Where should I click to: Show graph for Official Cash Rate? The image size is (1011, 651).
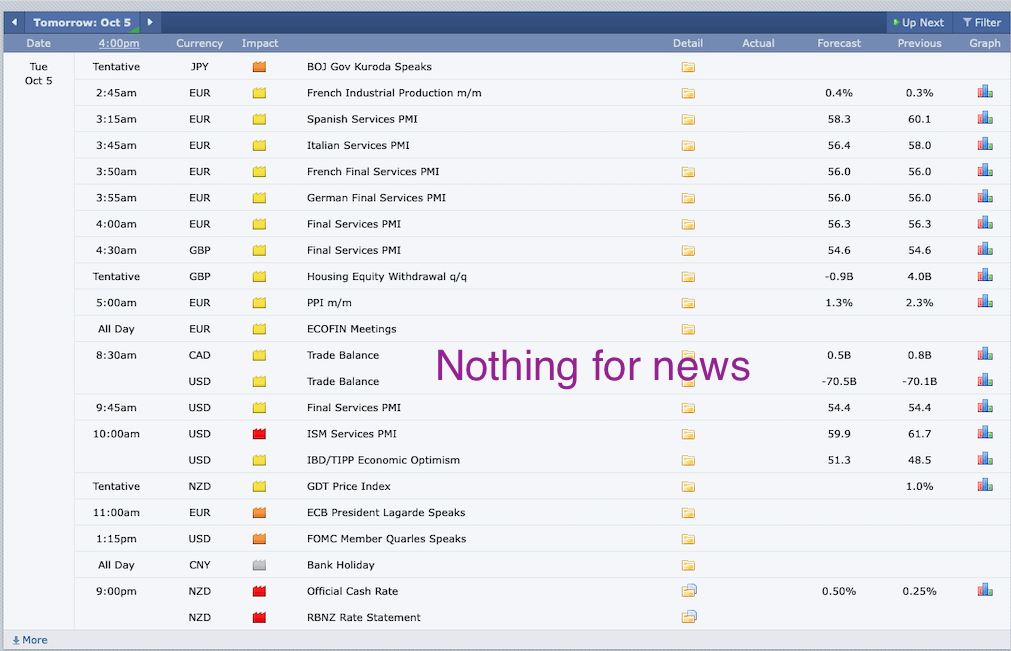985,590
